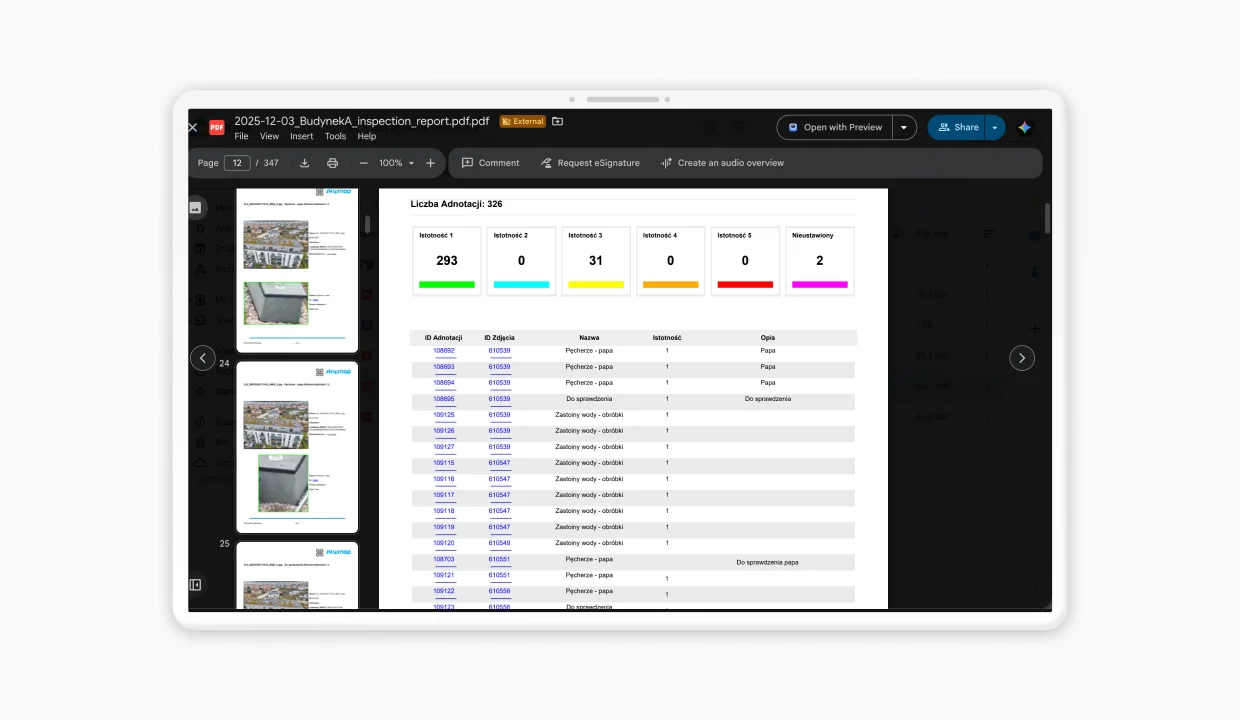
Task: Open the Insert menu
Action: coord(302,136)
